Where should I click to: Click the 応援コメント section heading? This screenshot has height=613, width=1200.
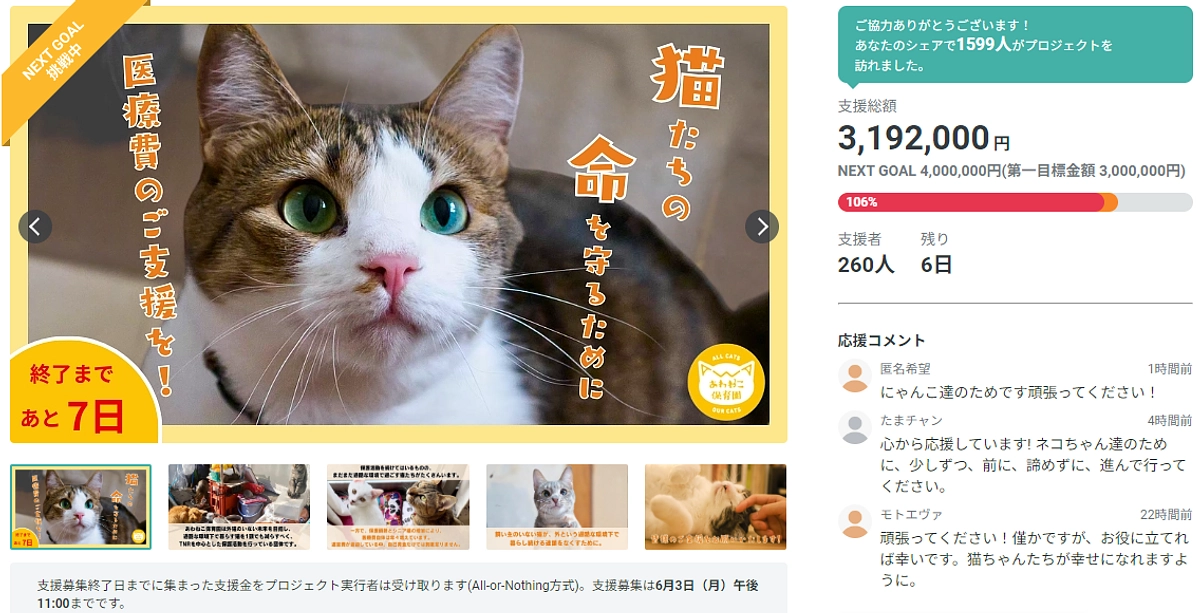coord(882,340)
